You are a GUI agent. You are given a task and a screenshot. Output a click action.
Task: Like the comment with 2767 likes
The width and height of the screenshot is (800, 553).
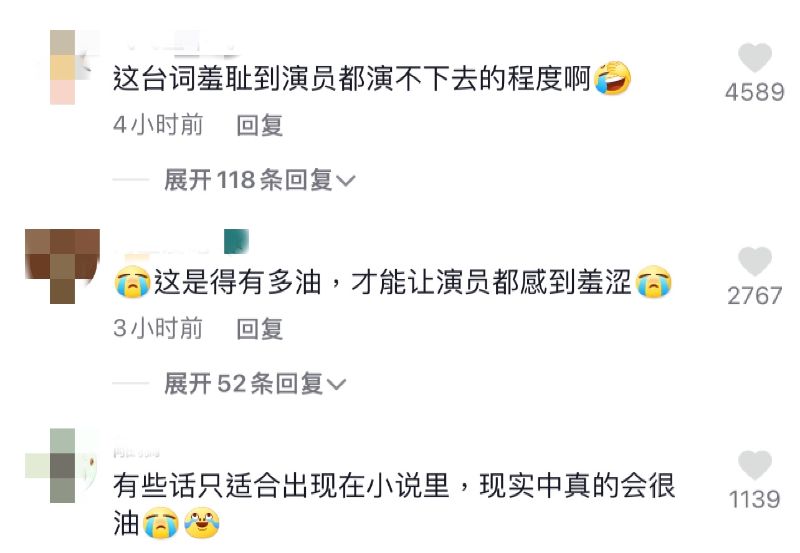coord(755,261)
